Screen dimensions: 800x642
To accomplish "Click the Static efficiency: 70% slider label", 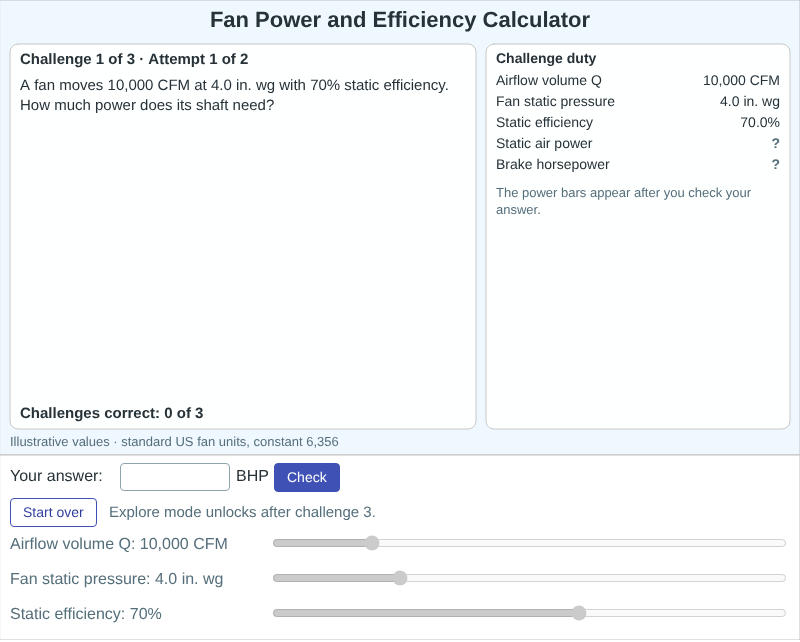I will coord(86,613).
